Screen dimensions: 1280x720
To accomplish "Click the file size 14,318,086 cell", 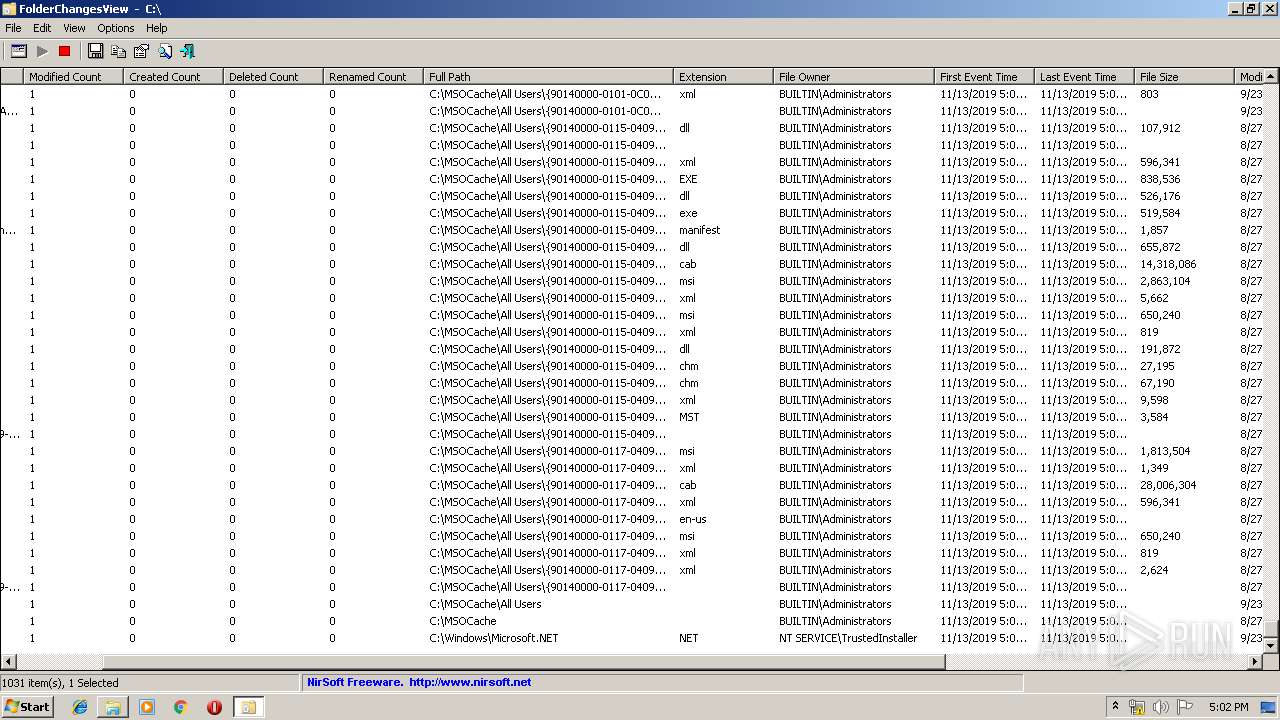I will (1167, 264).
